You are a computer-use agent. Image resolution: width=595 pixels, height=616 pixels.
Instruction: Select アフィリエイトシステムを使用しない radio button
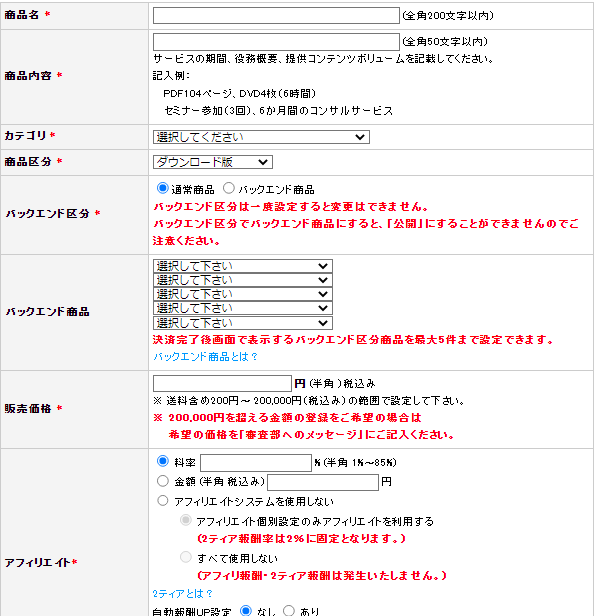163,500
